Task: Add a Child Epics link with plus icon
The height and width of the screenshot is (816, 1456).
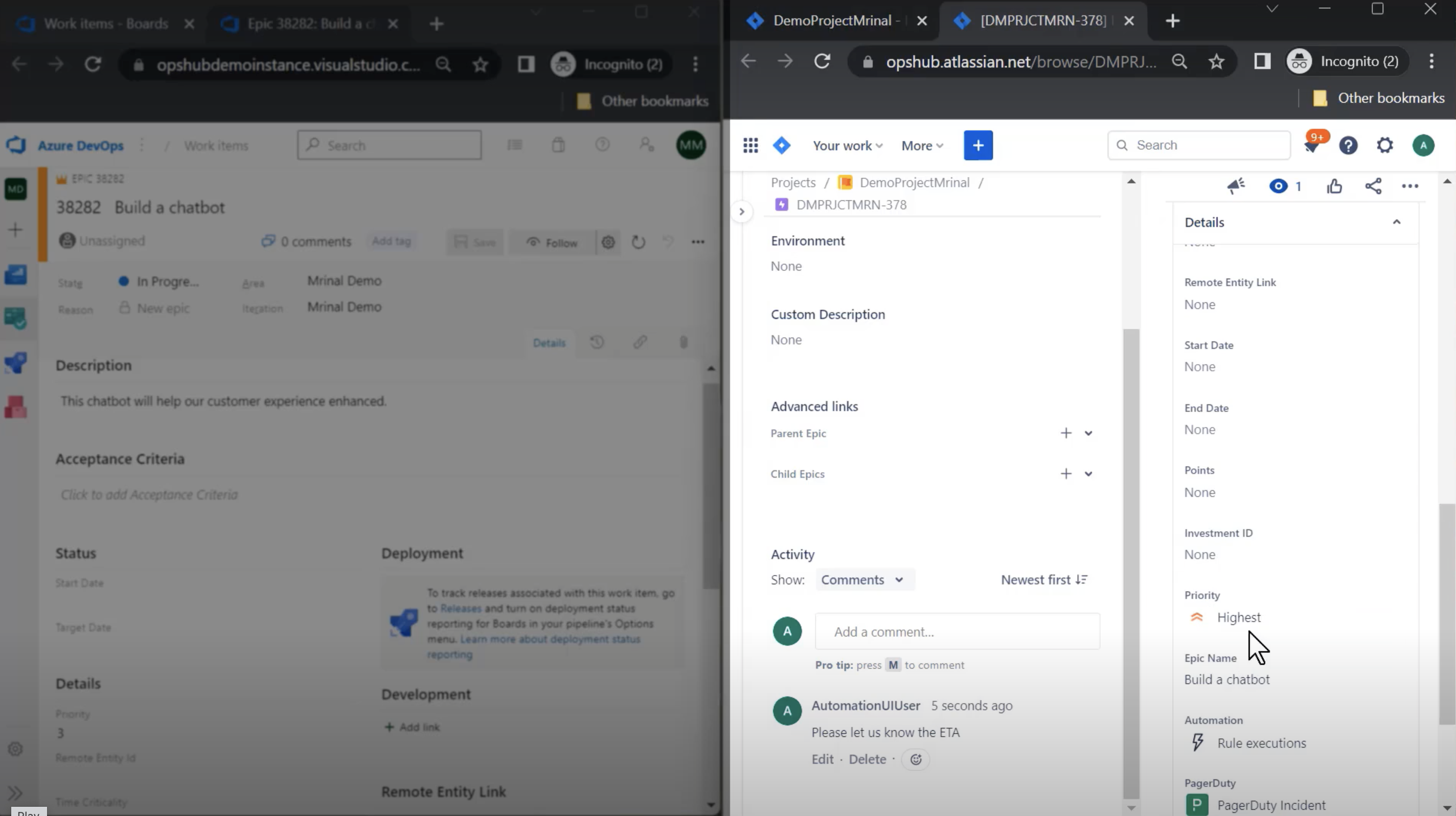Action: pos(1065,473)
